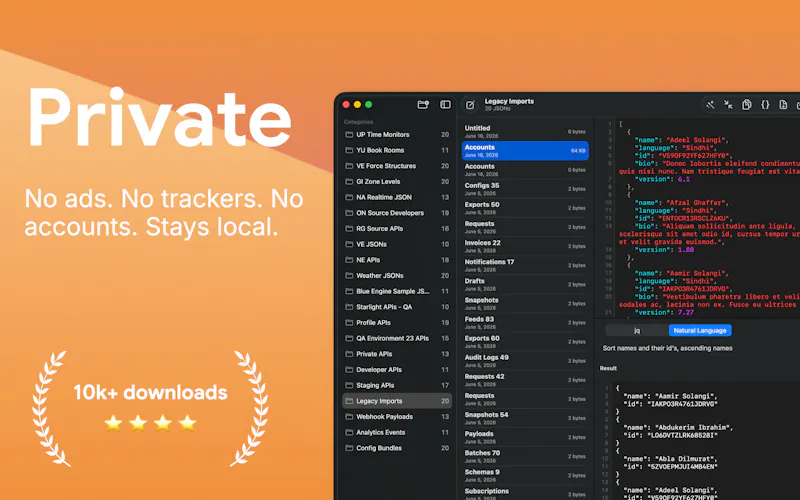Screen dimensions: 800x500
Task: Select the Feeds 83 document
Action: pos(525,323)
